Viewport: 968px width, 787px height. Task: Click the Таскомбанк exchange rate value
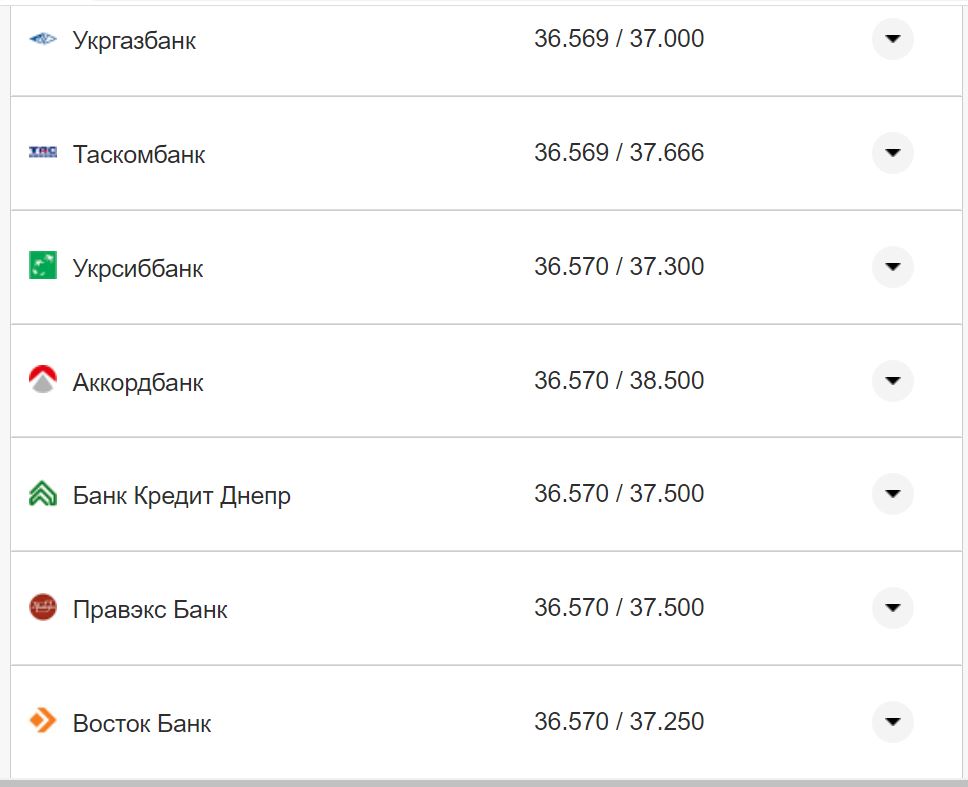pos(620,153)
